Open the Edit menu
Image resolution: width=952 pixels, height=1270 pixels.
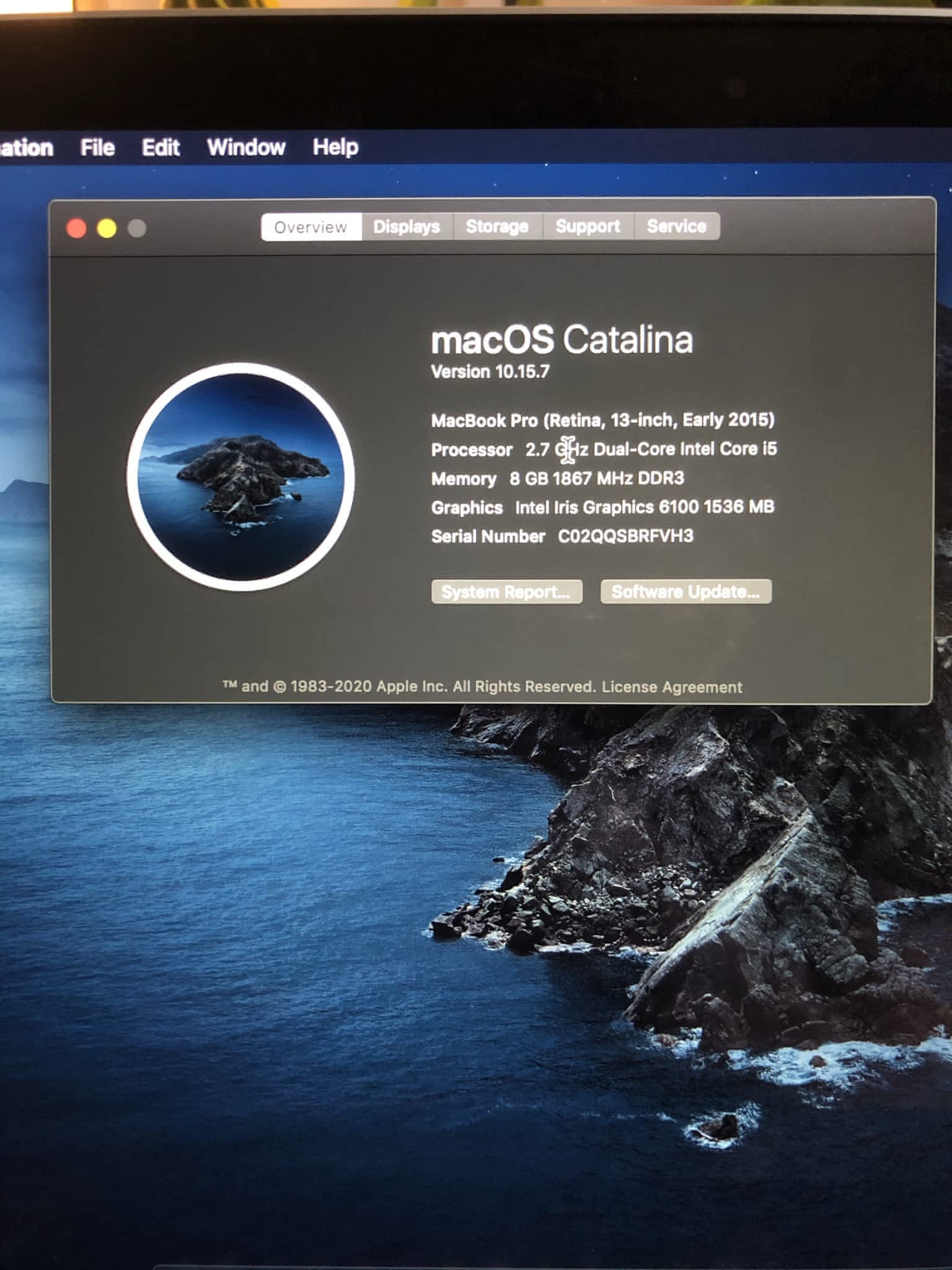161,148
